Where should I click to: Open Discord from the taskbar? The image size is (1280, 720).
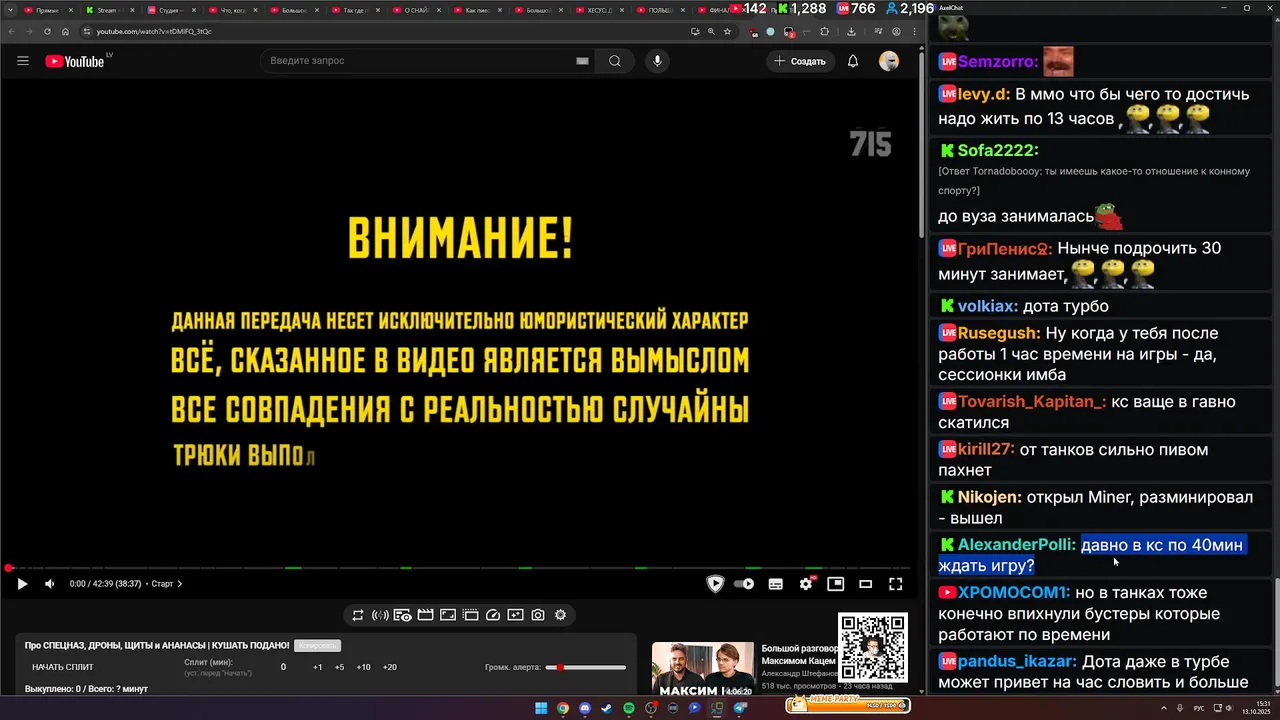click(585, 708)
